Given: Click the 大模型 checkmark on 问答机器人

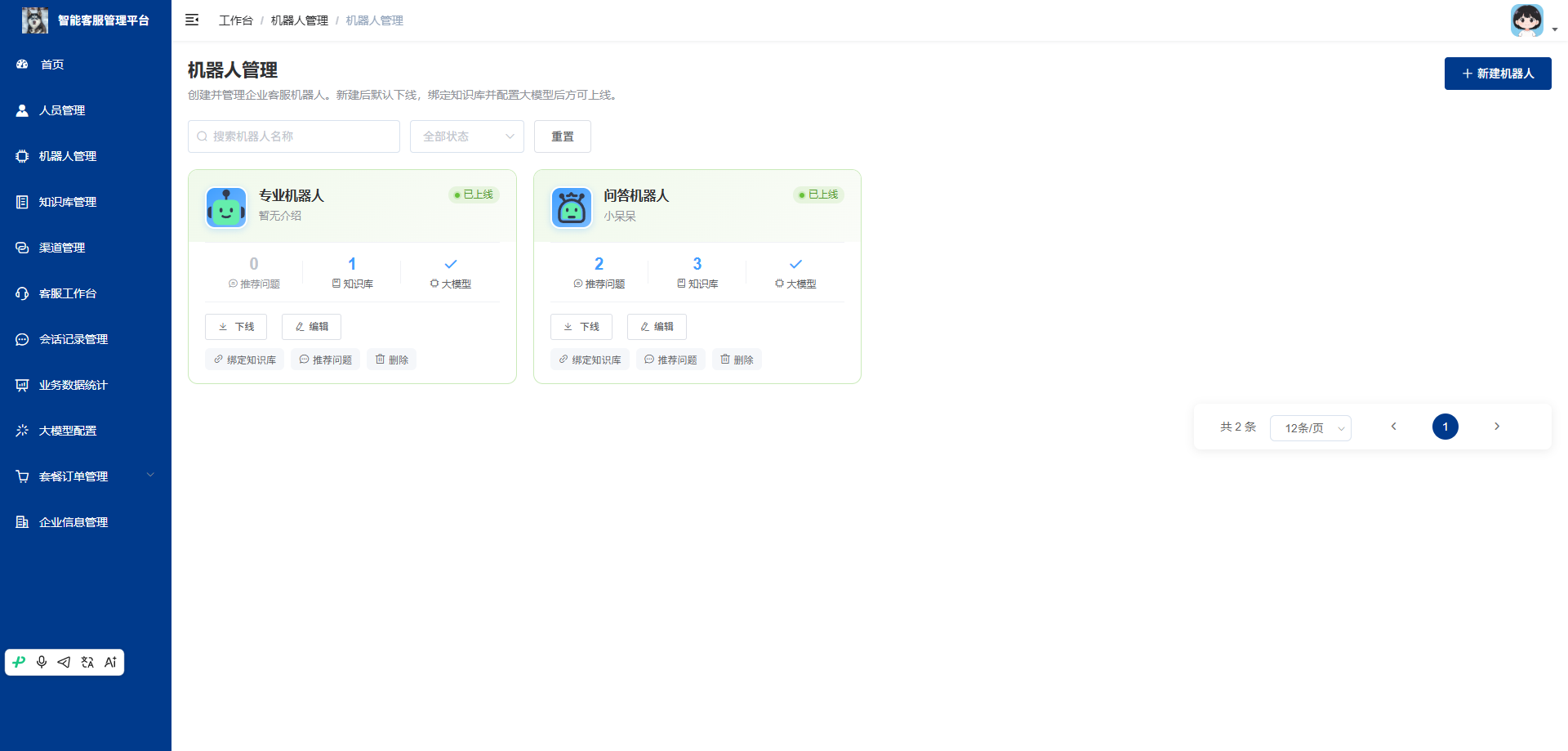Looking at the screenshot, I should point(795,264).
